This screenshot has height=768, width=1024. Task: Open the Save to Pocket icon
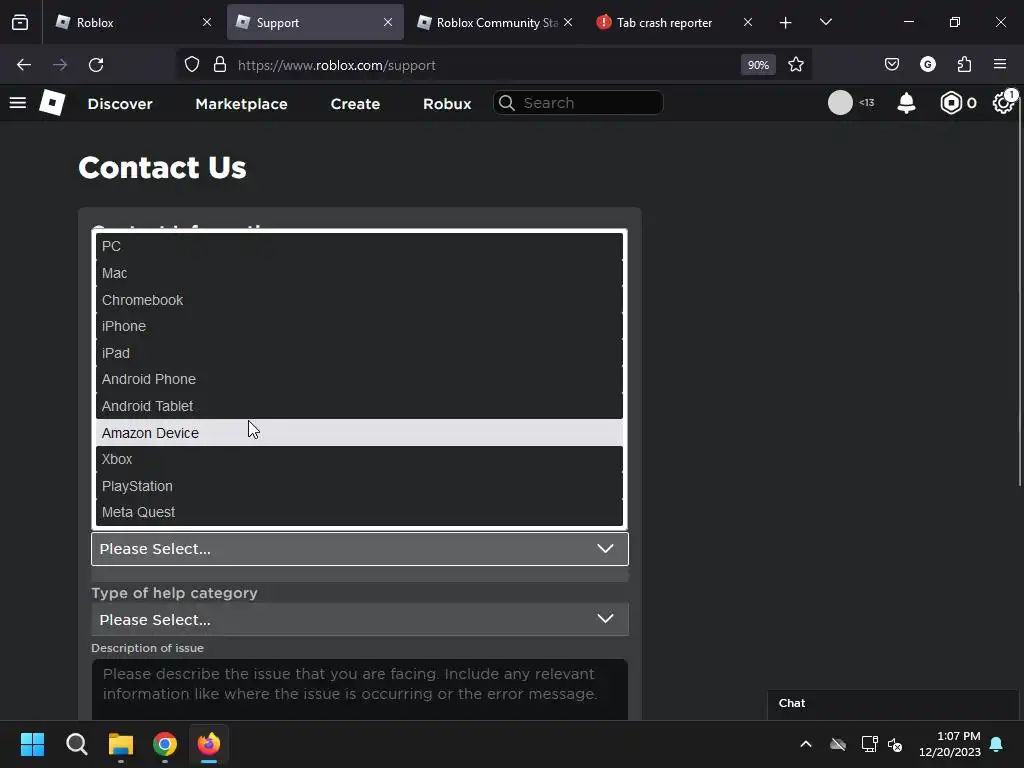pos(891,65)
